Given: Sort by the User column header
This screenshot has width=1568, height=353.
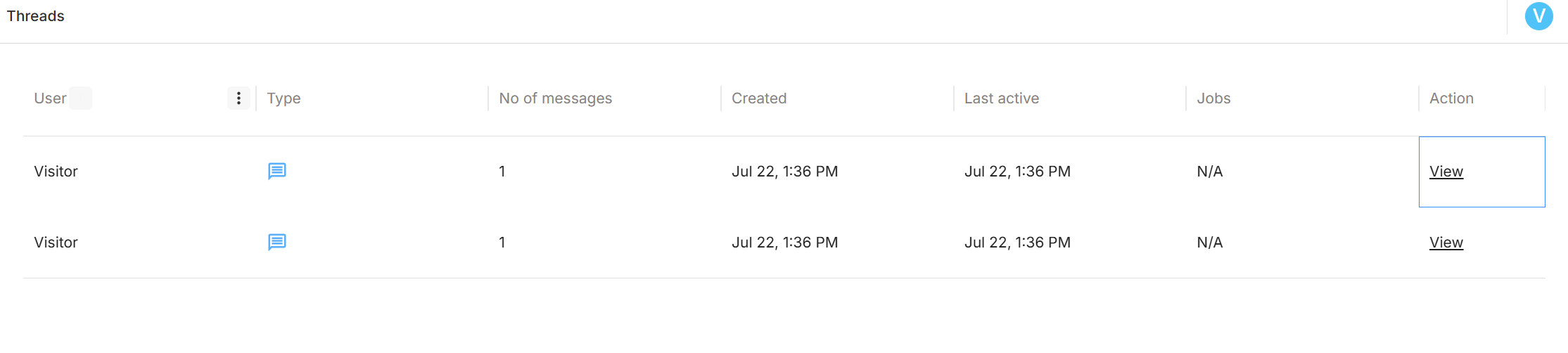Looking at the screenshot, I should pos(50,98).
